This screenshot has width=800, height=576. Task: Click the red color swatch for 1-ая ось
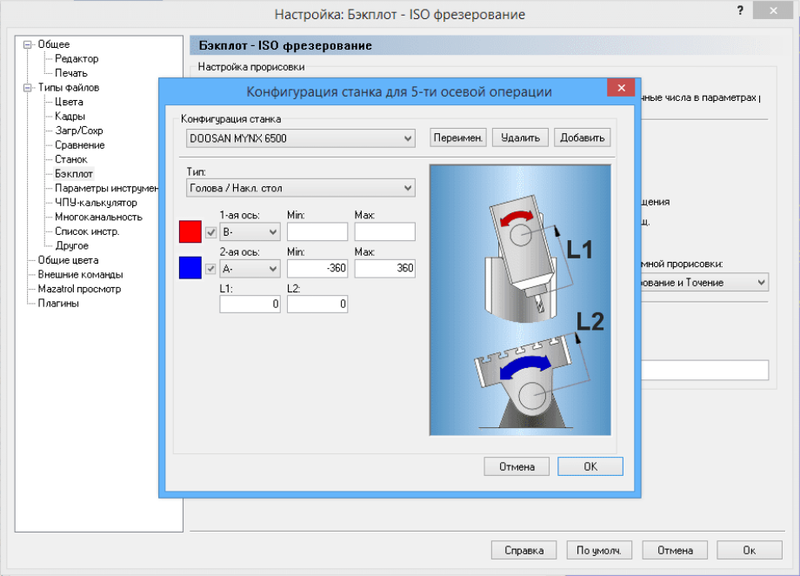190,232
